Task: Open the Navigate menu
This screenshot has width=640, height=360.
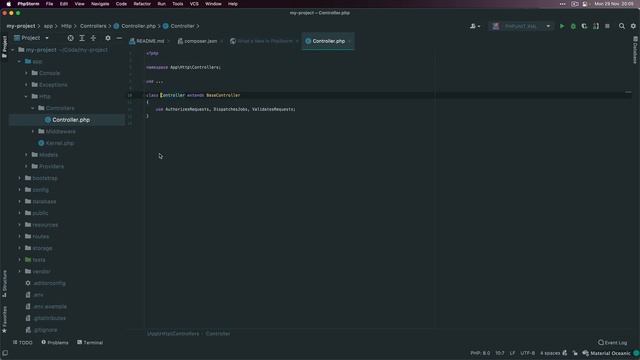Action: (100, 4)
